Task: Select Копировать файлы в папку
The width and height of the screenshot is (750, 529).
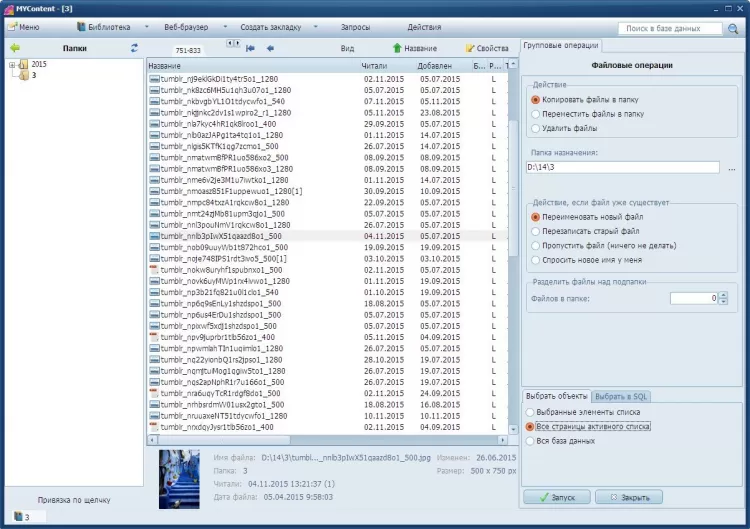Action: click(585, 100)
